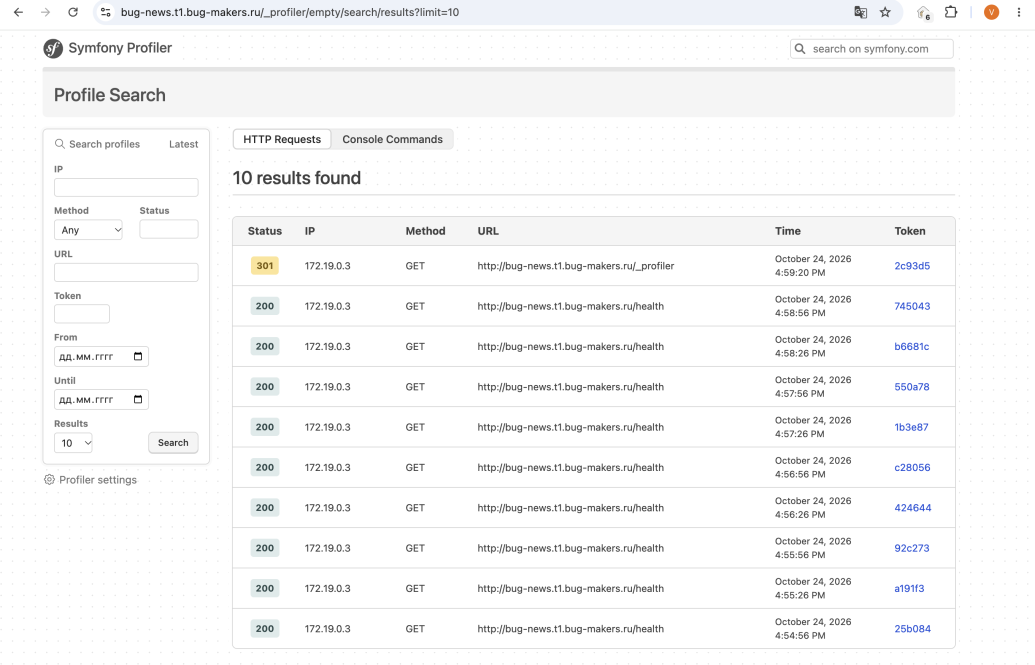1035x665 pixels.
Task: Click the Method column header
Action: [425, 230]
